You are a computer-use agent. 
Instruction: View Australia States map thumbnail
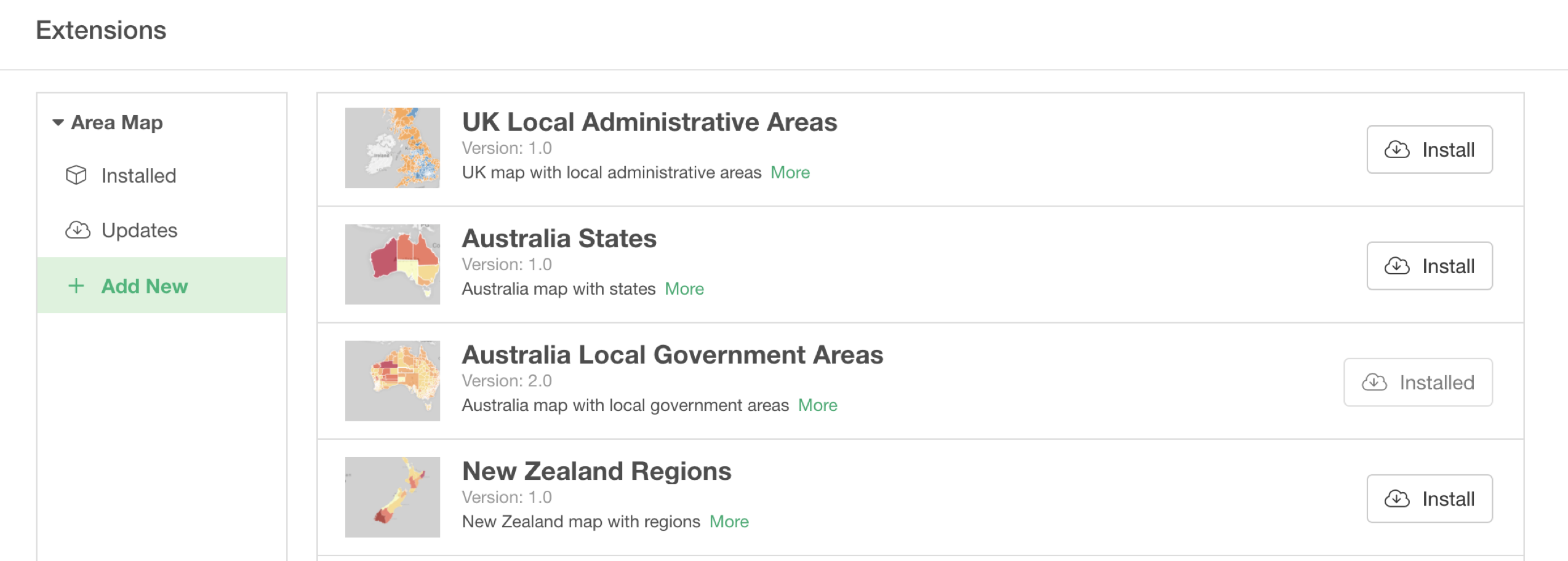coord(393,264)
